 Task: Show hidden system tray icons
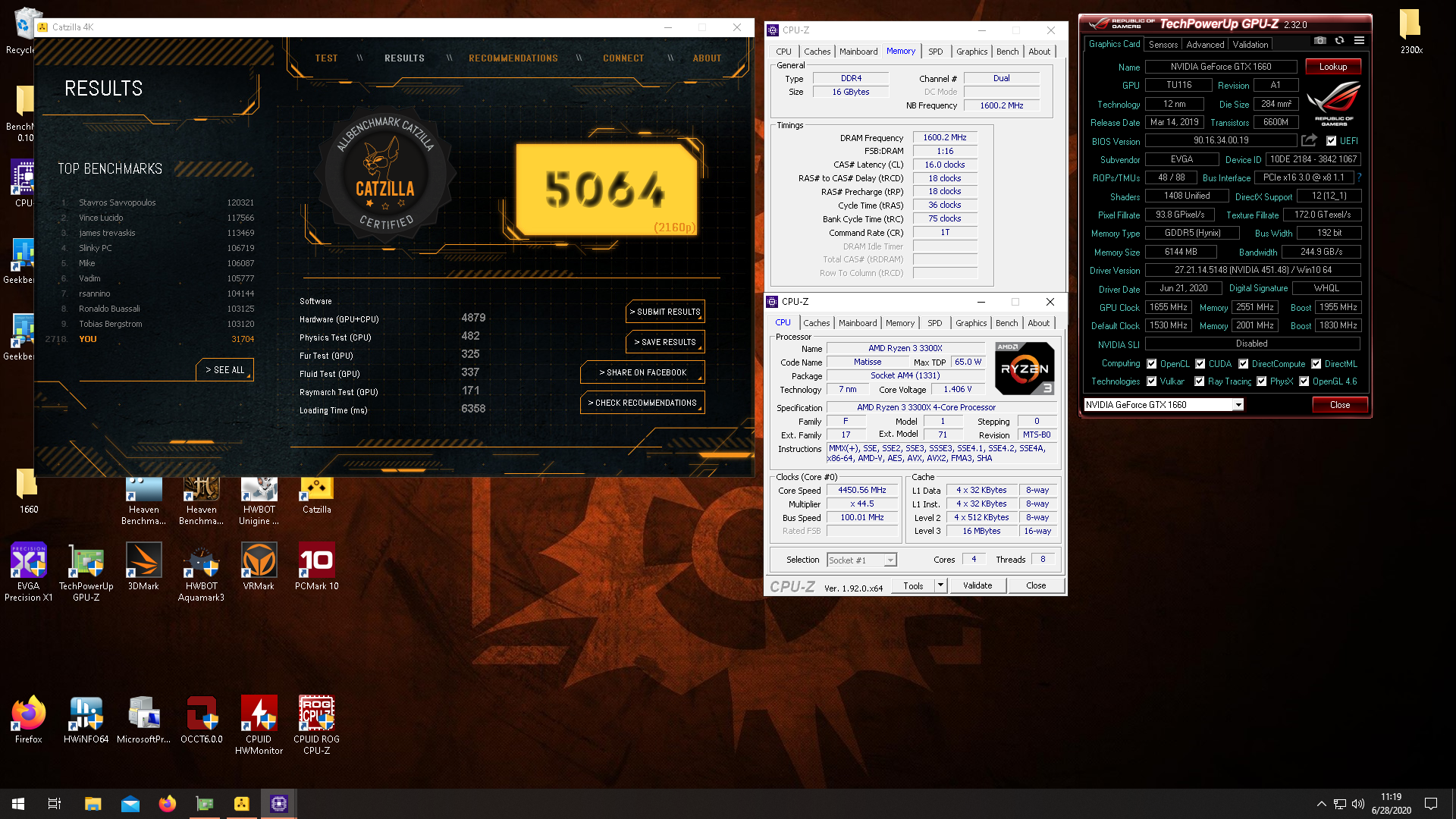1321,804
